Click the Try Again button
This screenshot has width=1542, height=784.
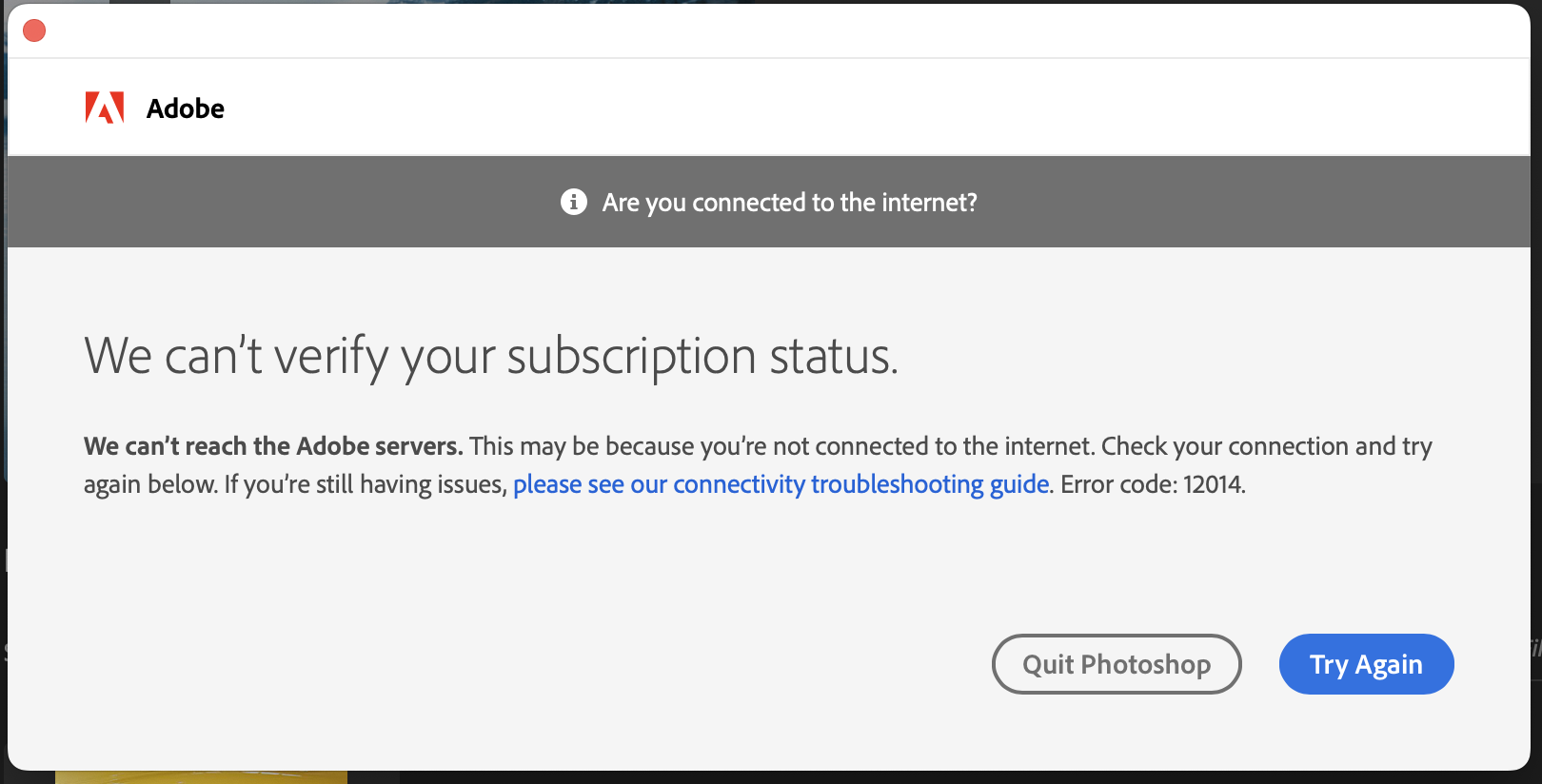coord(1366,664)
